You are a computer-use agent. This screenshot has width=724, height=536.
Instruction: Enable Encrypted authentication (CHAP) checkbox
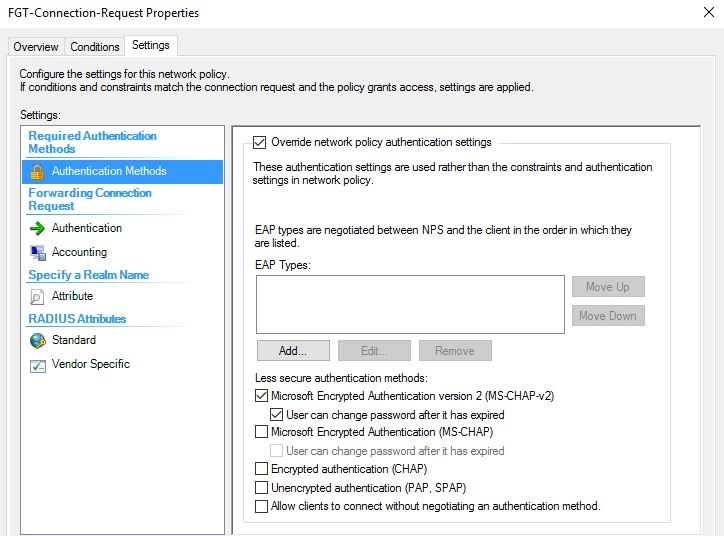click(x=261, y=469)
